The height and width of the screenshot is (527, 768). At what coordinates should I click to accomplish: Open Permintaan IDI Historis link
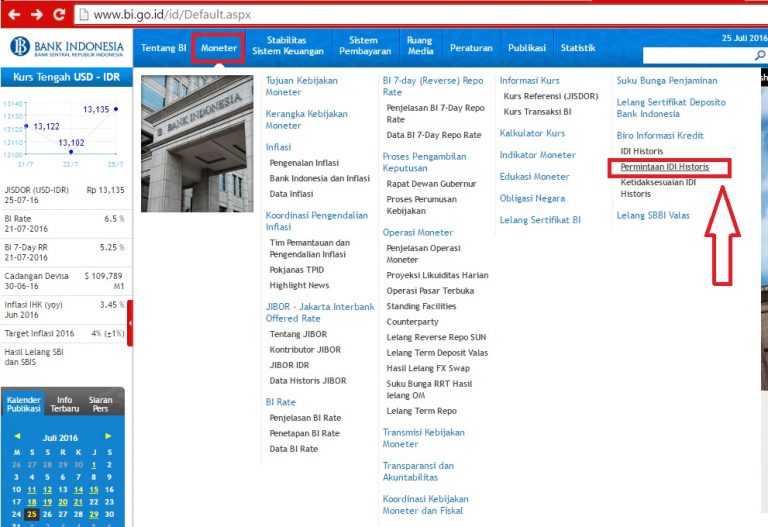click(665, 167)
